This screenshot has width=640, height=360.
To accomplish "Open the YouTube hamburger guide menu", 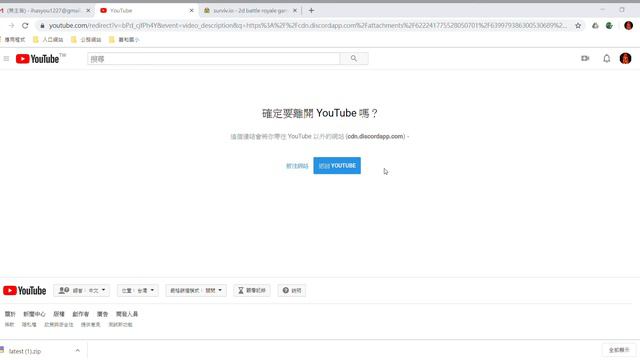I will (x=6, y=59).
